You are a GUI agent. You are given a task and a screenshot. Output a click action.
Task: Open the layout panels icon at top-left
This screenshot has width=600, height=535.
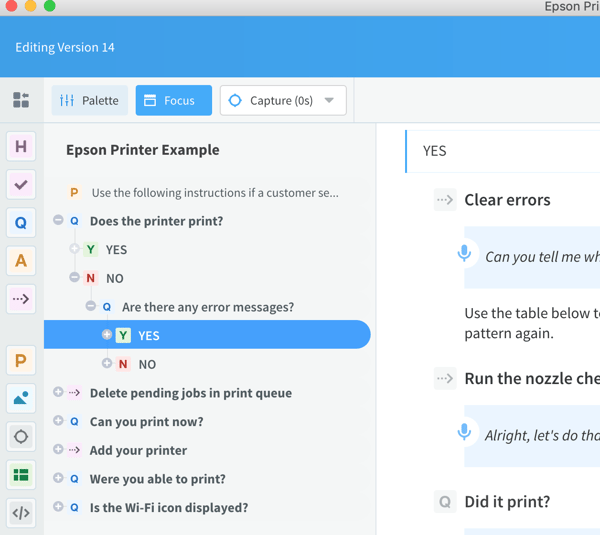21,100
